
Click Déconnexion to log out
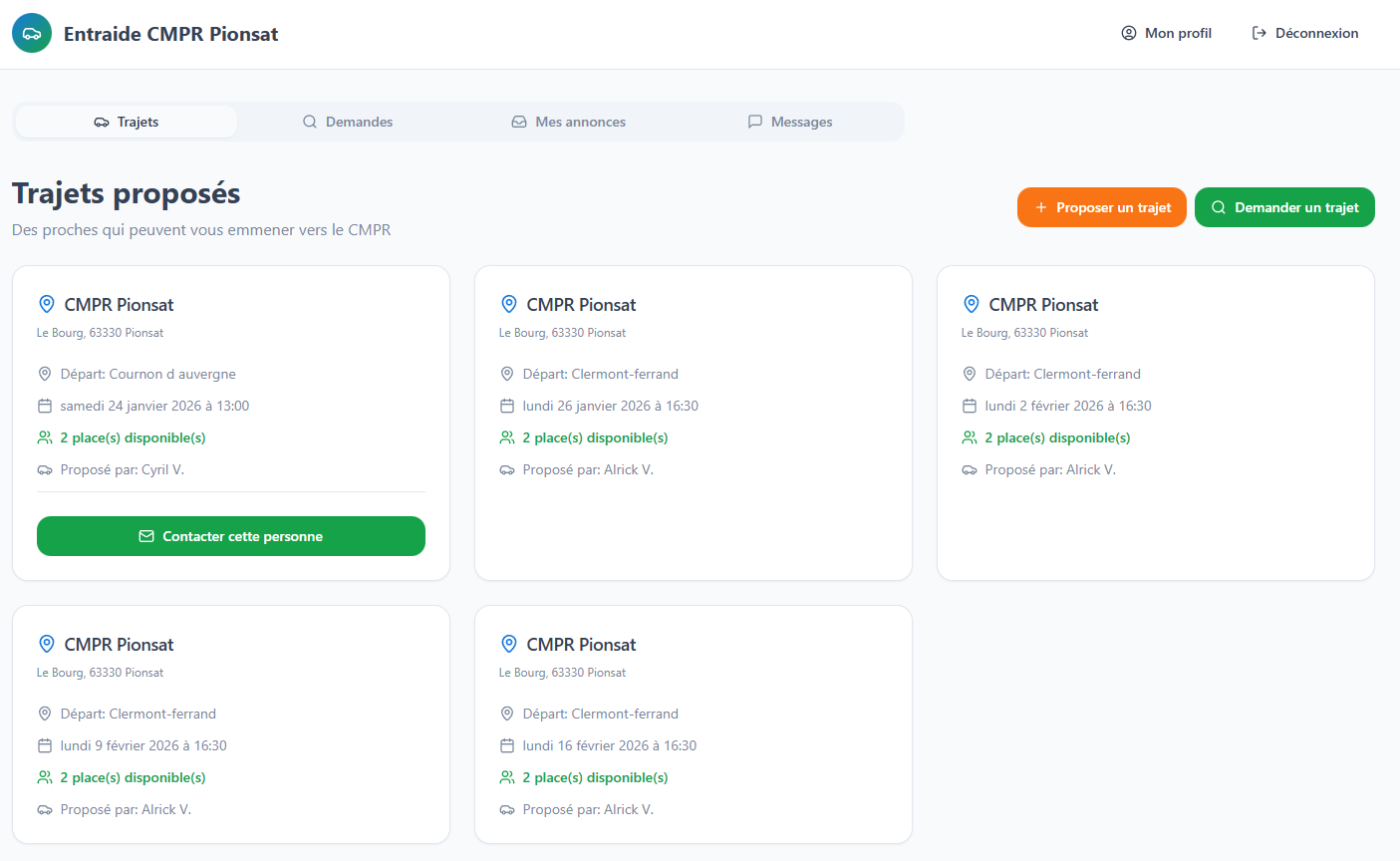[x=1304, y=33]
